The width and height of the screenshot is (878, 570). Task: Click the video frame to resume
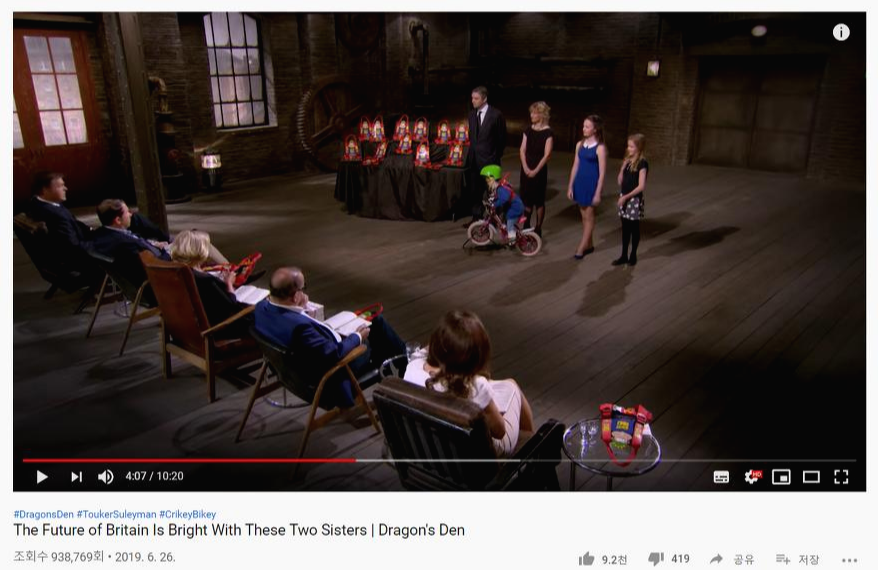[x=439, y=235]
